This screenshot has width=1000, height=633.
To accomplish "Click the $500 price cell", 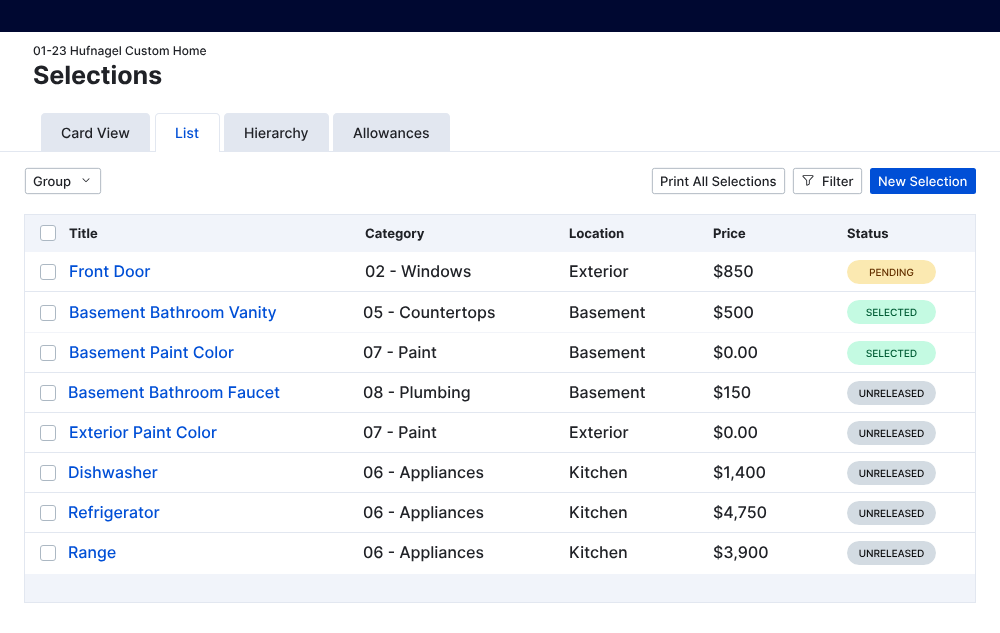I will click(x=733, y=312).
